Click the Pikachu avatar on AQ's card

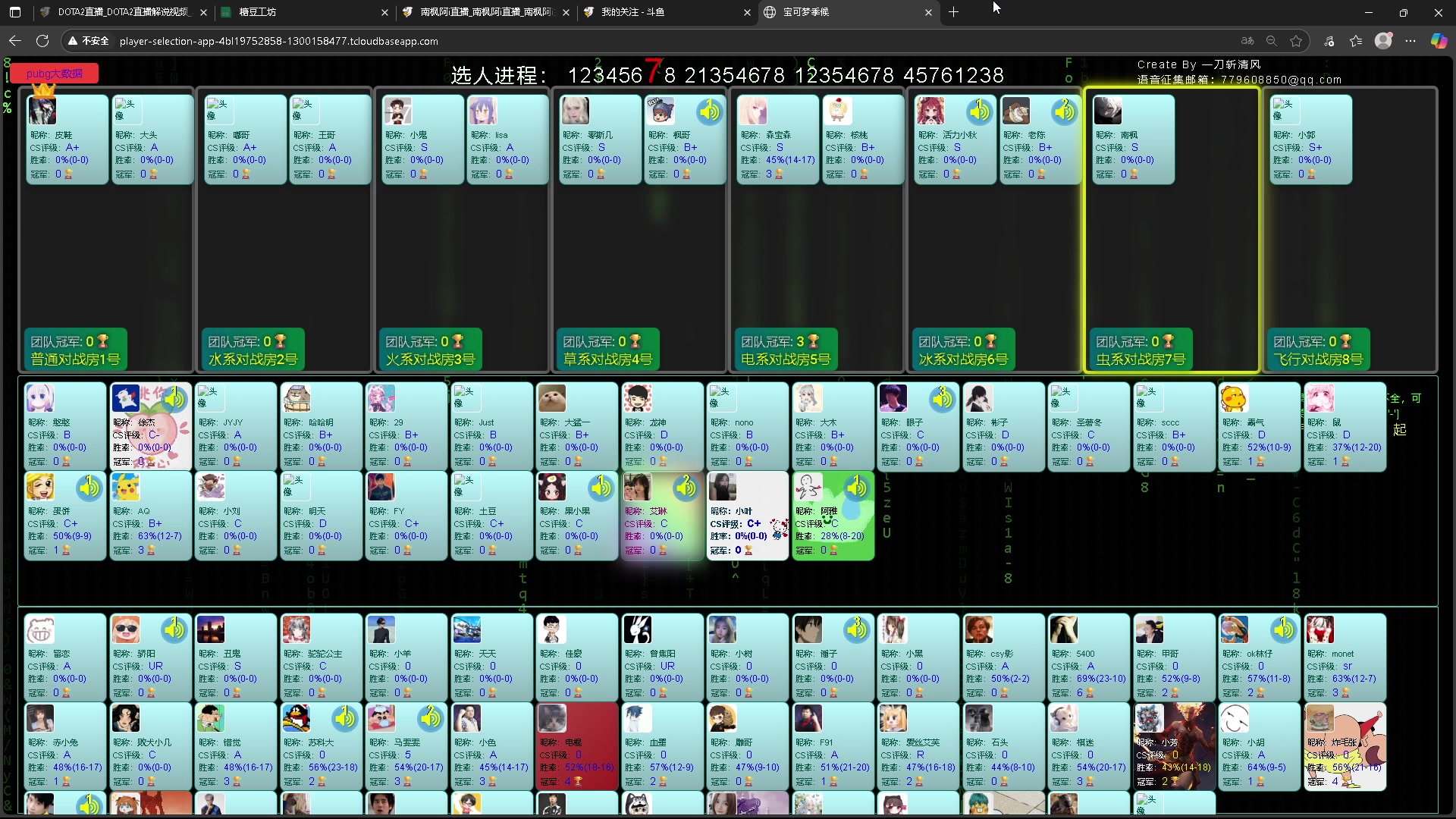125,488
